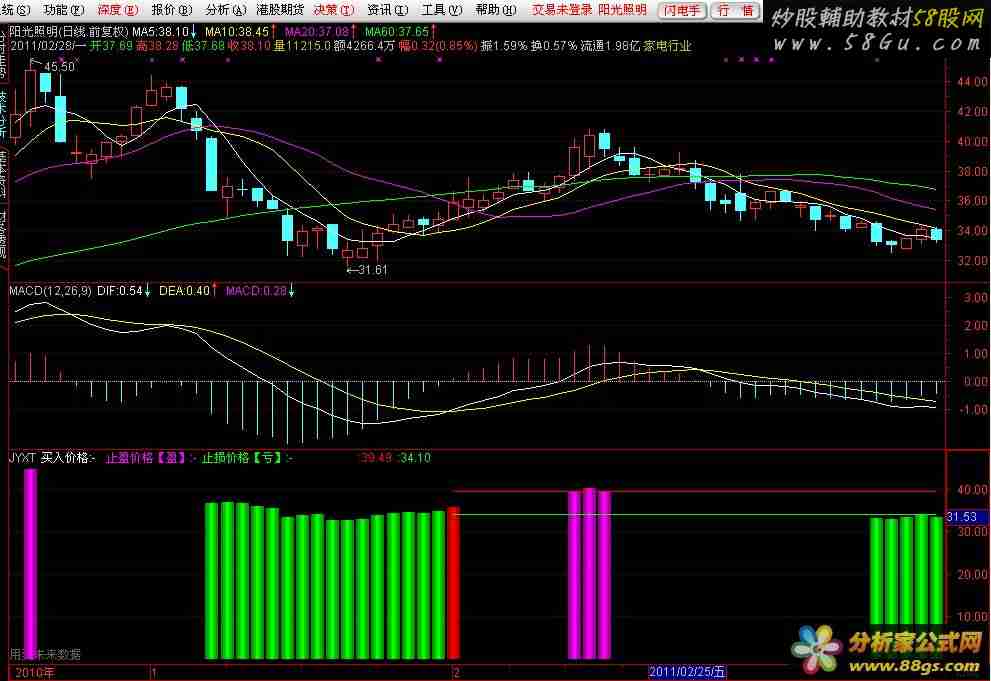
Task: Click the volume value 量11215.0
Action: (302, 46)
